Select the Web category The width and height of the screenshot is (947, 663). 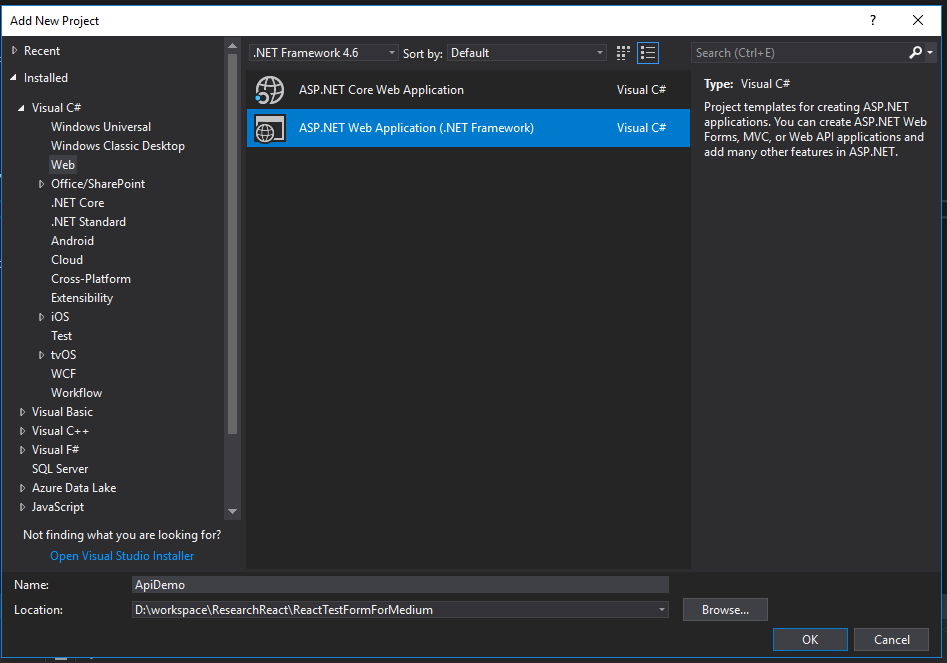[63, 165]
